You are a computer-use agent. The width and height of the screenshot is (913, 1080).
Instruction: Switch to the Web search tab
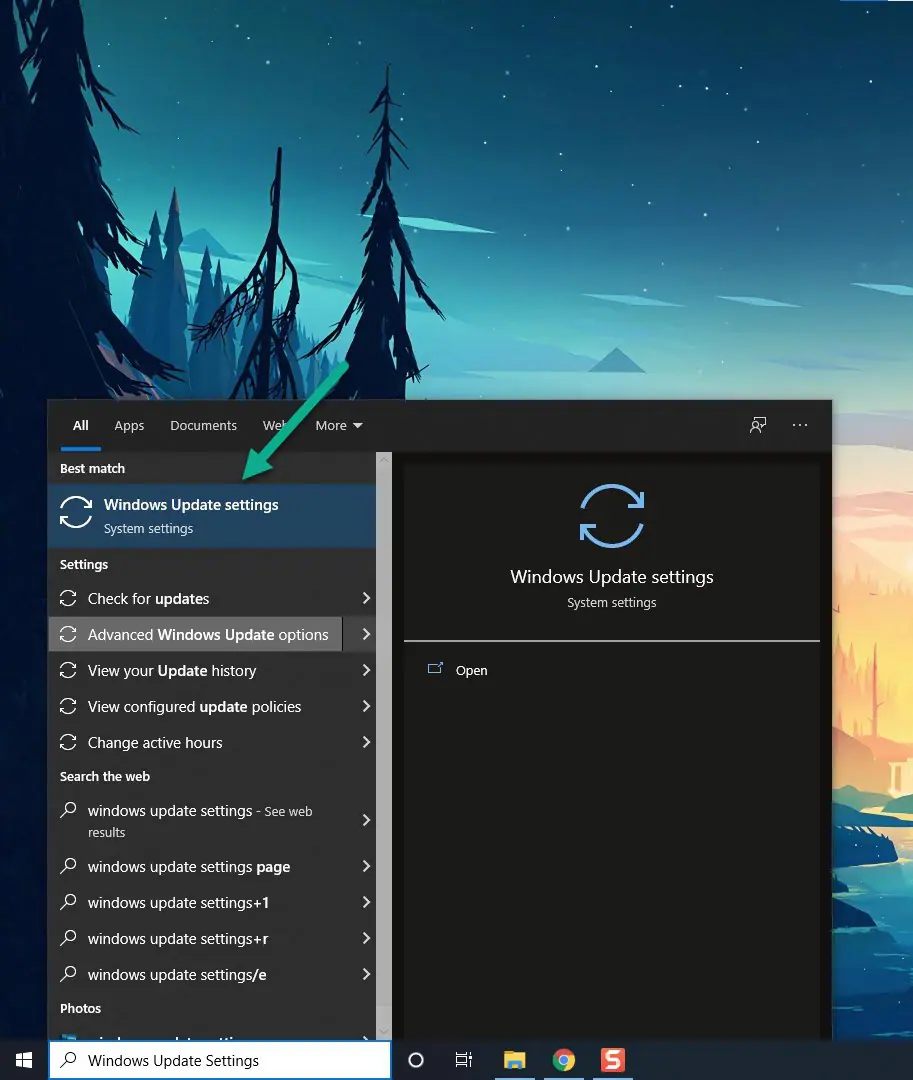click(274, 426)
